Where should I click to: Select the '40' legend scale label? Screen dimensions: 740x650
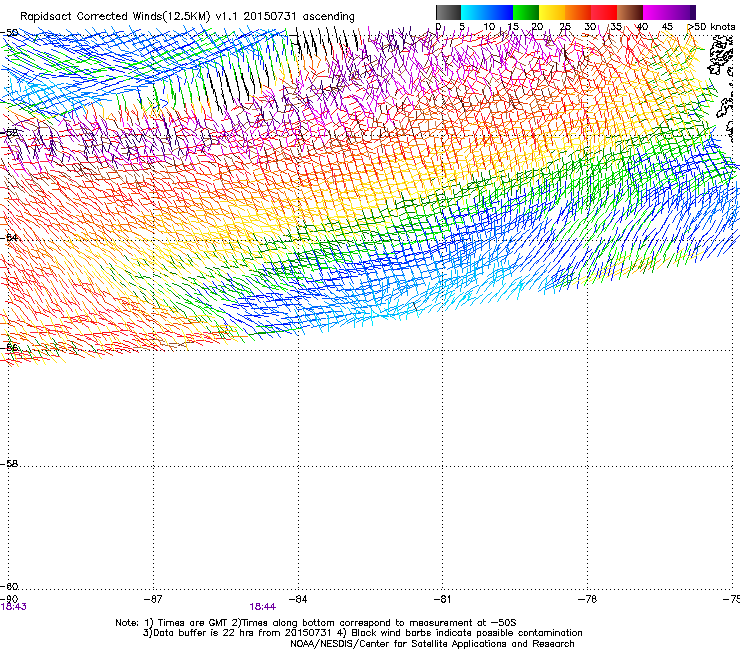pyautogui.click(x=642, y=27)
